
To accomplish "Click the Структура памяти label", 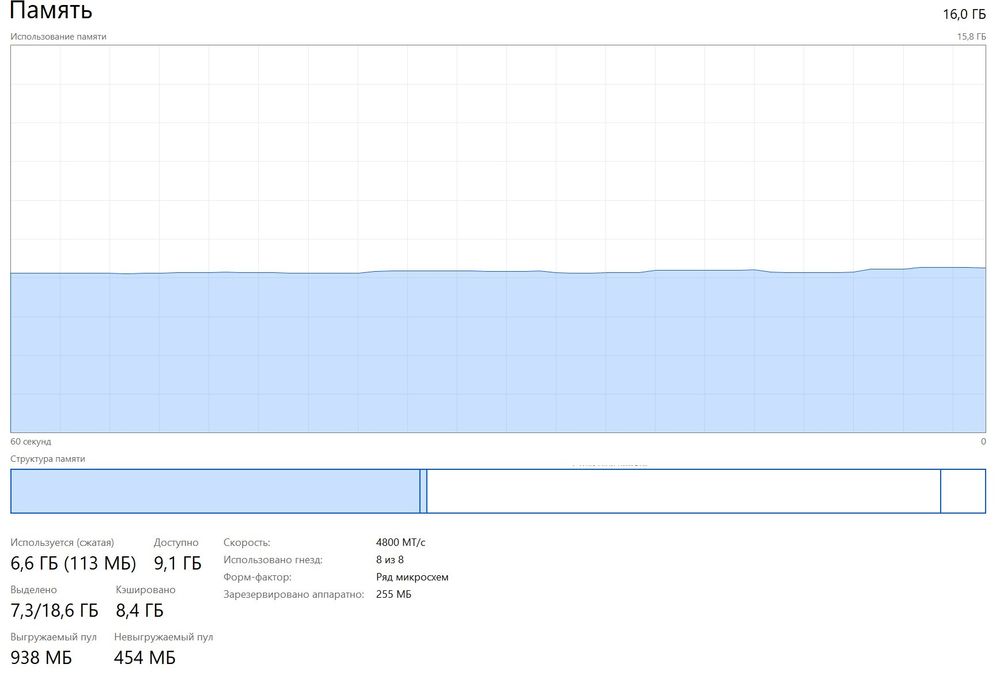I will (48, 459).
